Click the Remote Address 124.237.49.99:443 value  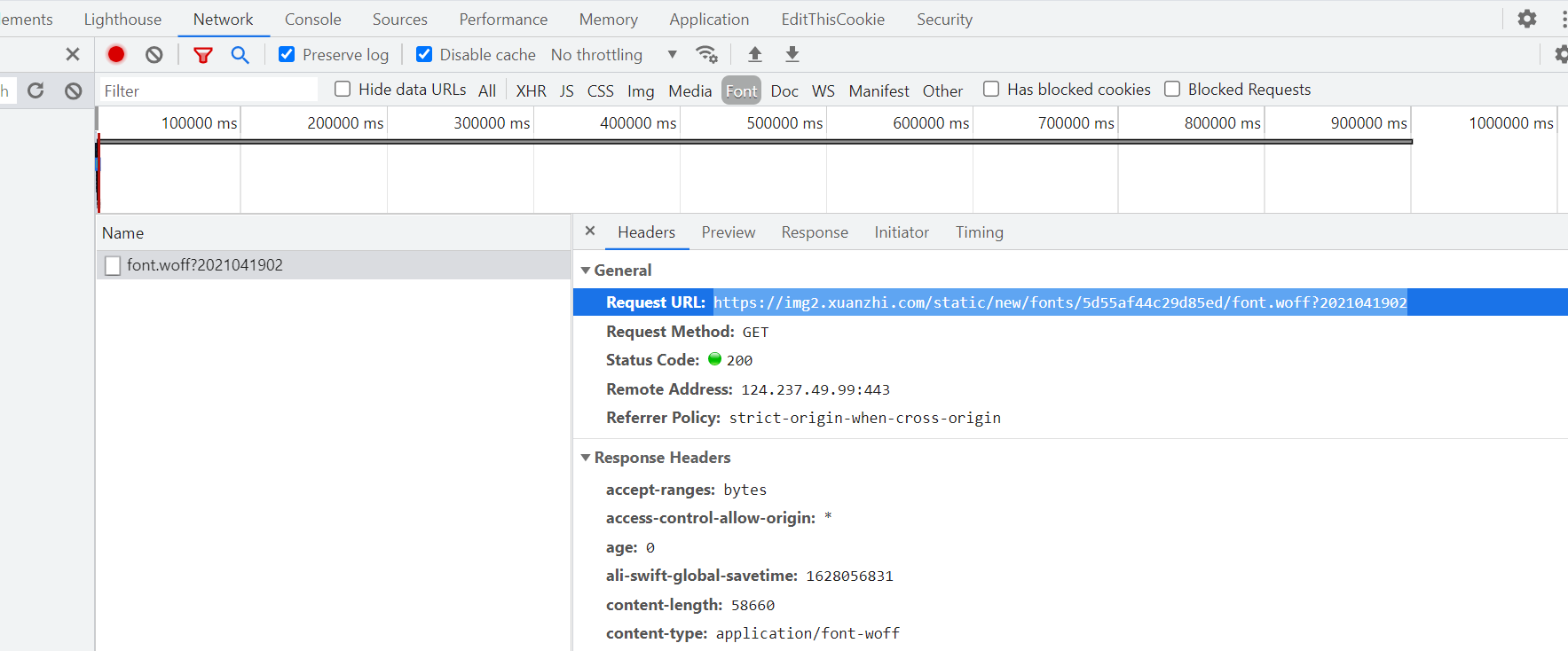pos(816,389)
